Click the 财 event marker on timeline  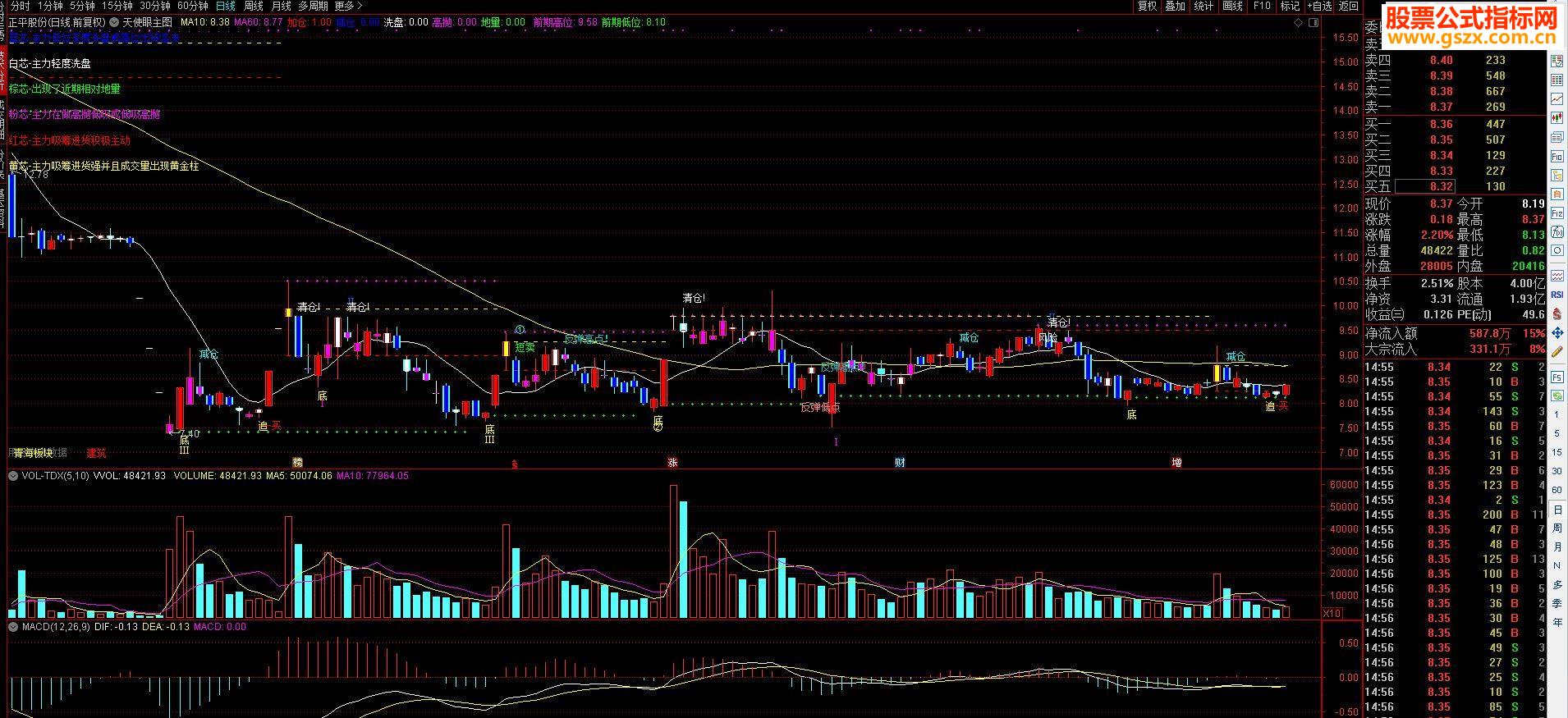[900, 463]
